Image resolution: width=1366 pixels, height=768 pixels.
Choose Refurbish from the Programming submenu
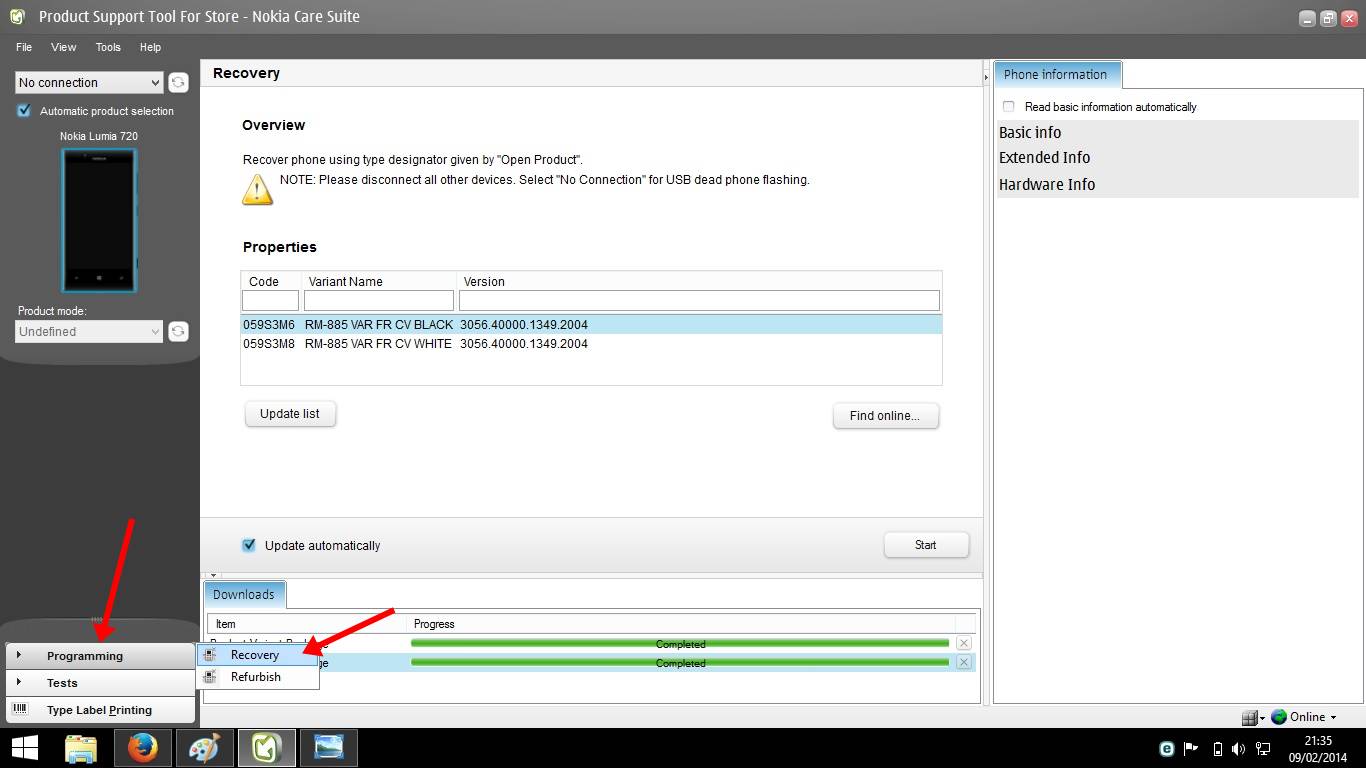point(256,677)
